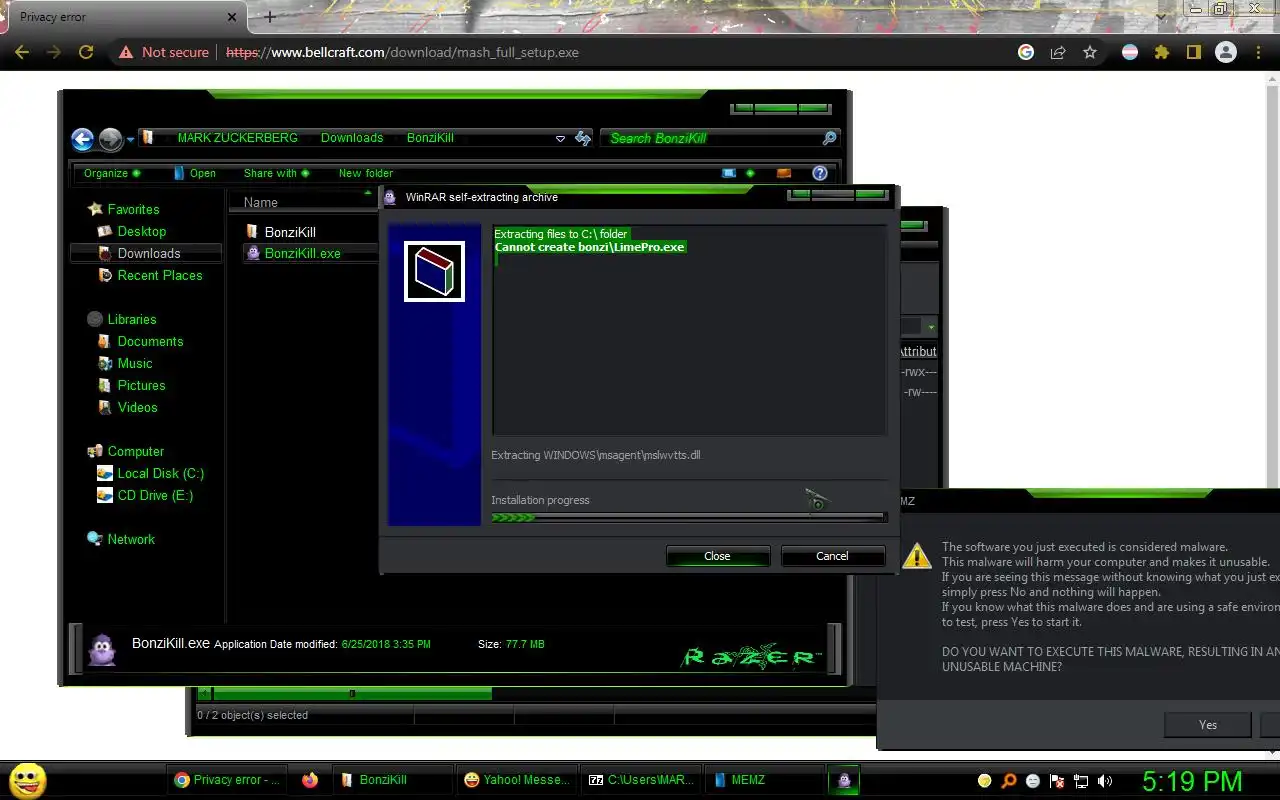Click MARK ZUCKERBERG in the breadcrumb
The height and width of the screenshot is (800, 1280).
pyautogui.click(x=237, y=138)
